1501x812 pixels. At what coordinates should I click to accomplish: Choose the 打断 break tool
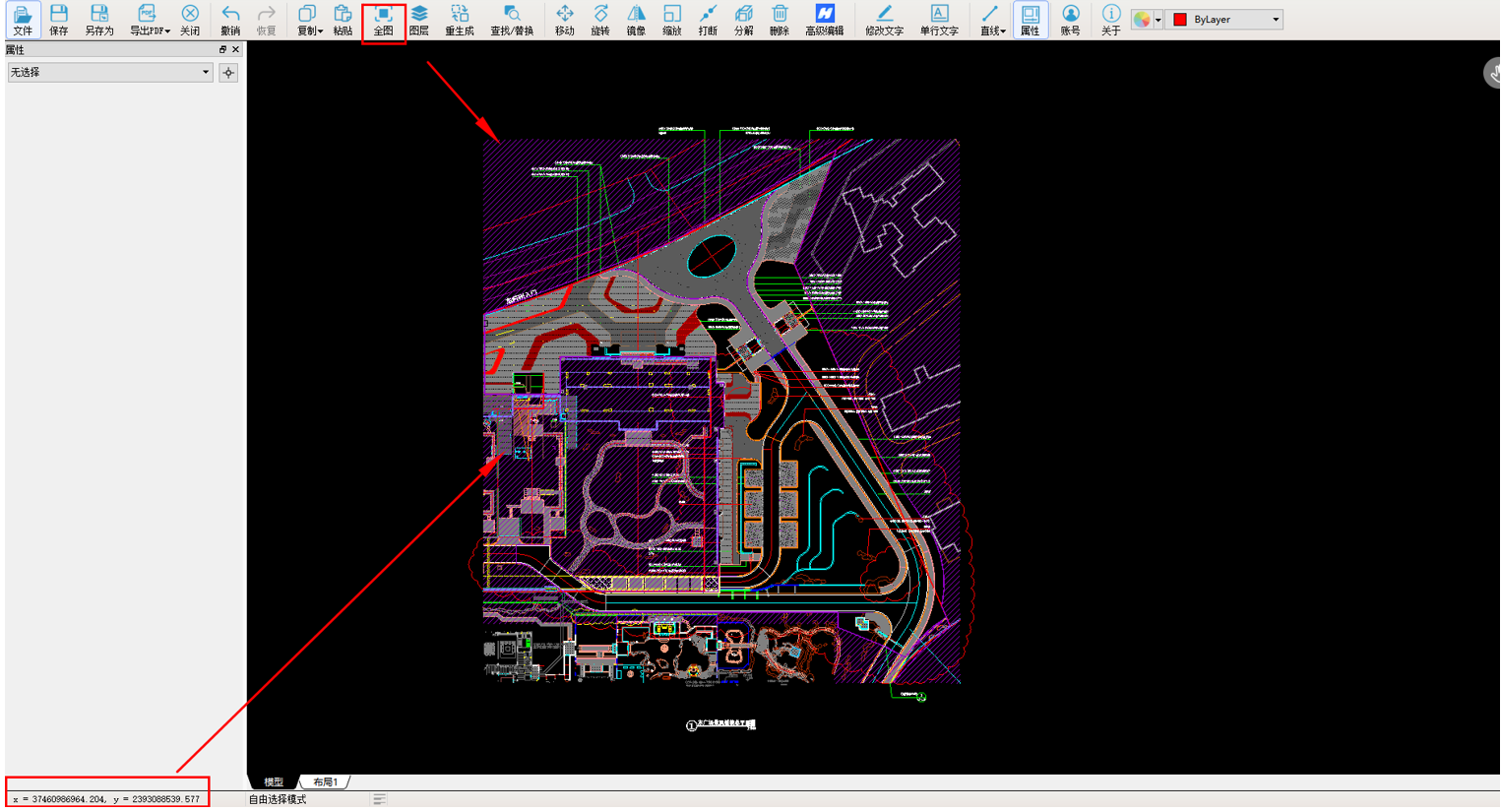pos(708,20)
